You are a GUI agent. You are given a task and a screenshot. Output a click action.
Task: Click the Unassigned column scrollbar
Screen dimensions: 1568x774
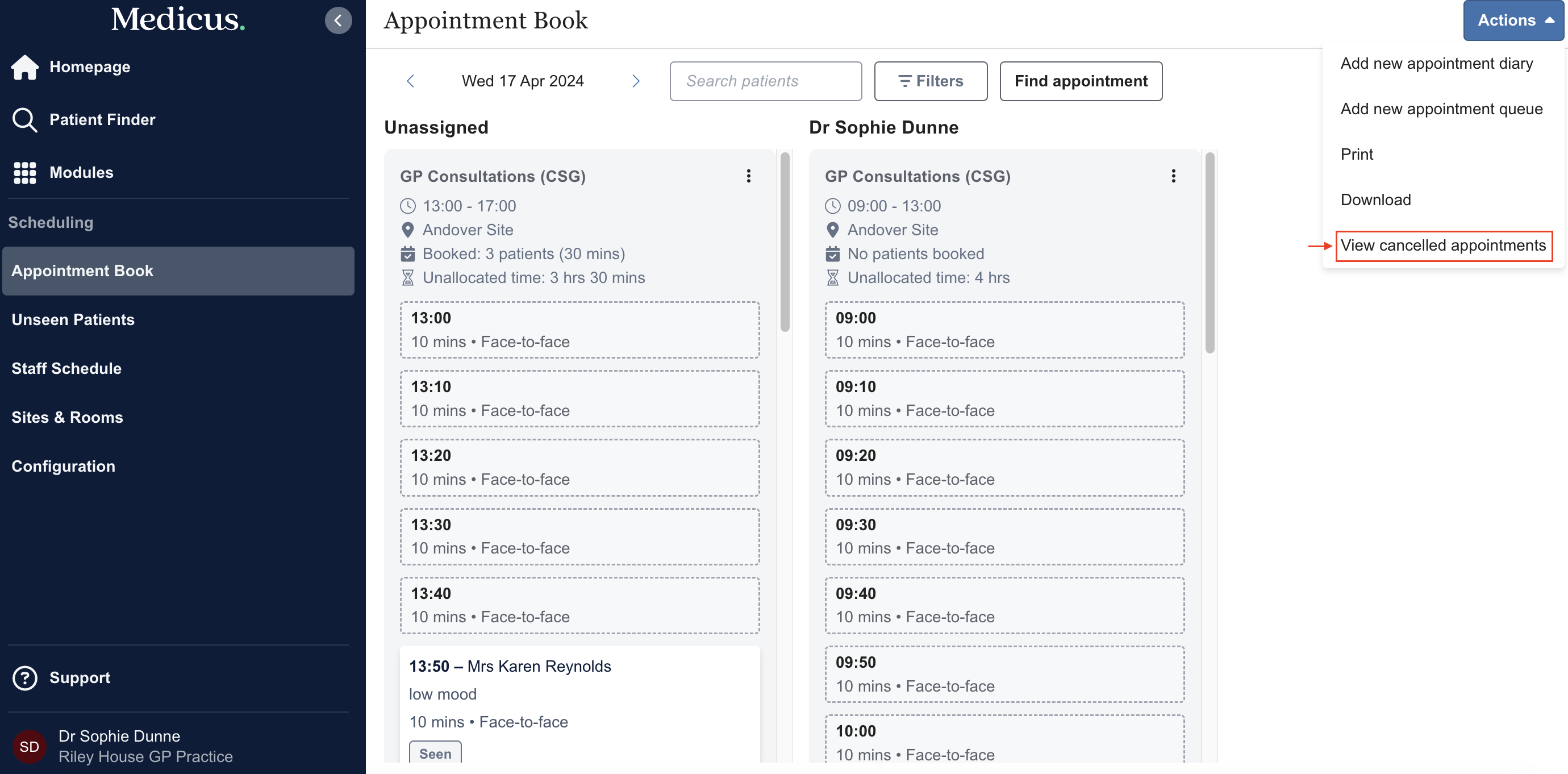click(x=785, y=244)
